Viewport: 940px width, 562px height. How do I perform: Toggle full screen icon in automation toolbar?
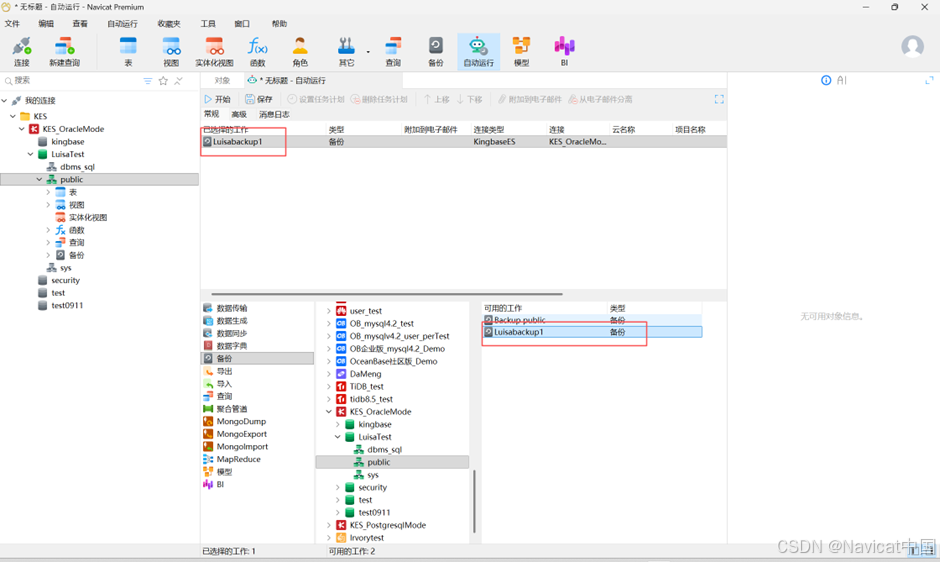pyautogui.click(x=719, y=100)
